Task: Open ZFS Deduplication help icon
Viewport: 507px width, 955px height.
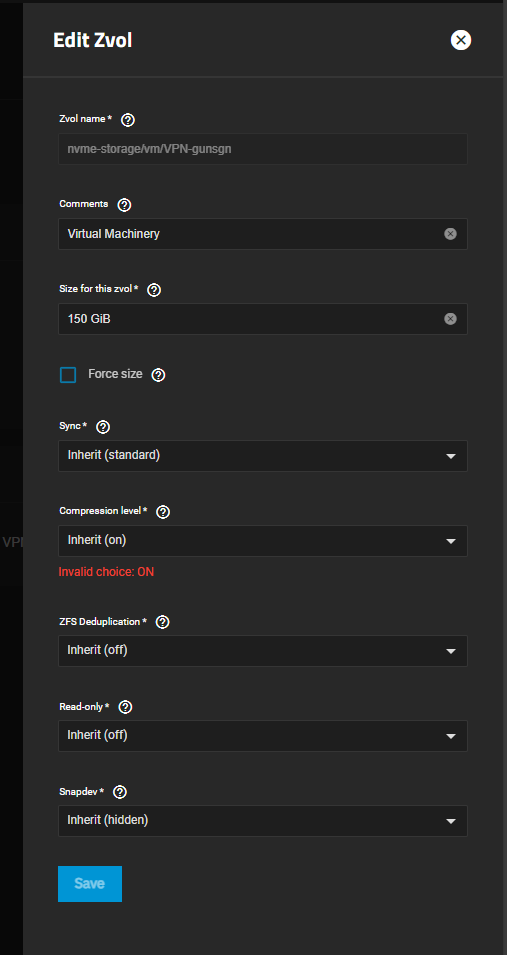Action: 163,622
